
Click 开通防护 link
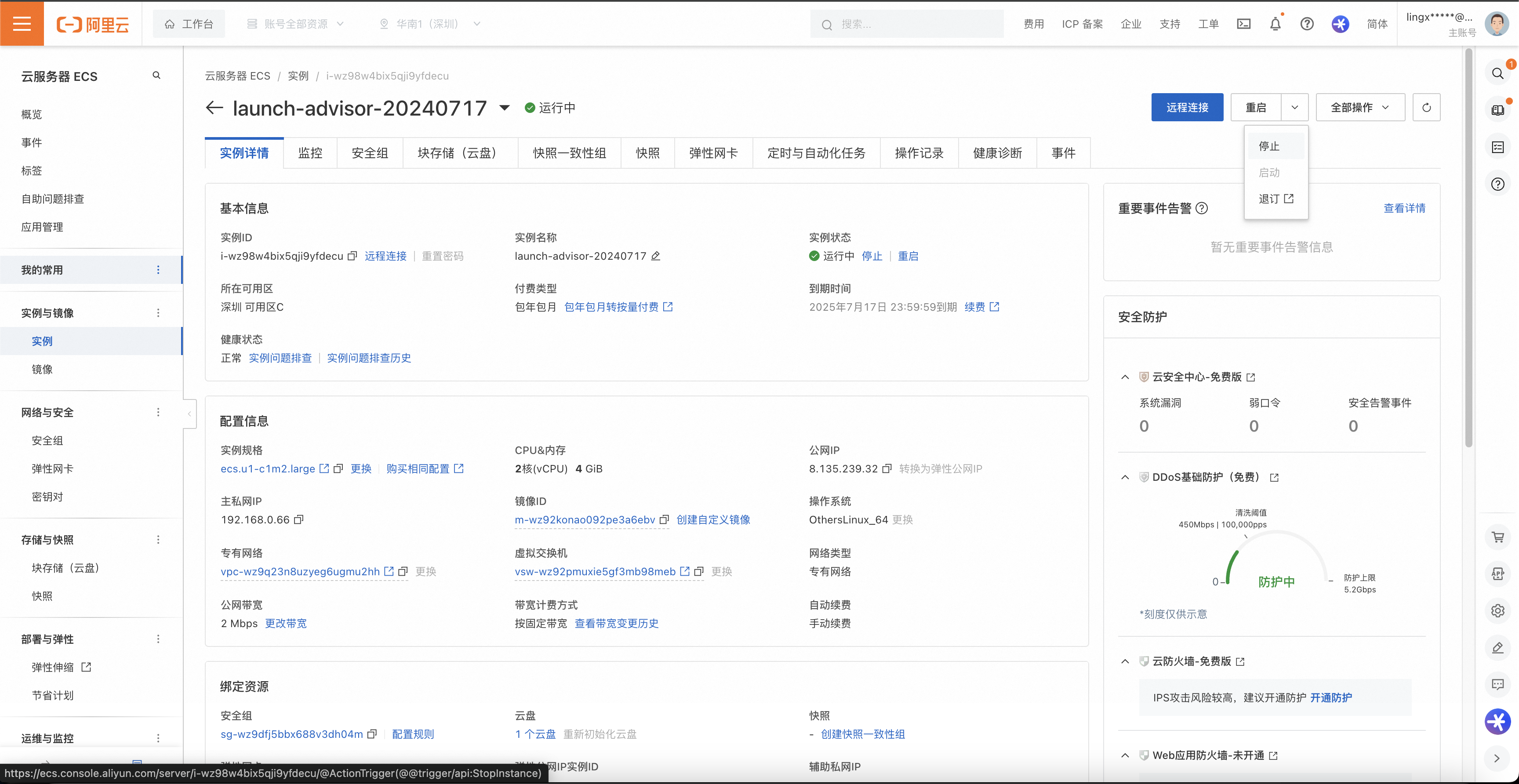[1331, 698]
